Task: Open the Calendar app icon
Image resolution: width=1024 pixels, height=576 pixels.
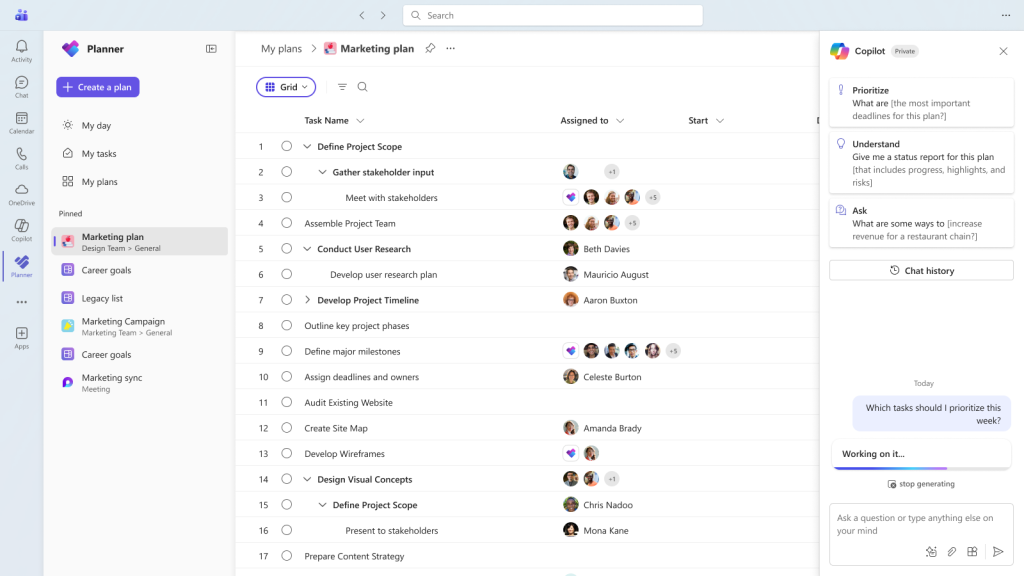Action: pos(22,123)
